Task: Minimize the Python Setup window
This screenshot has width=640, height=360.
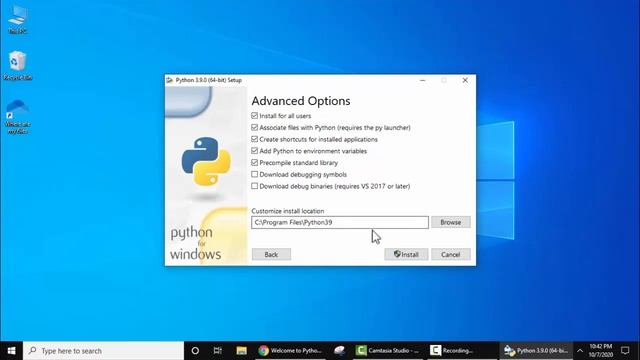Action: tap(422, 80)
